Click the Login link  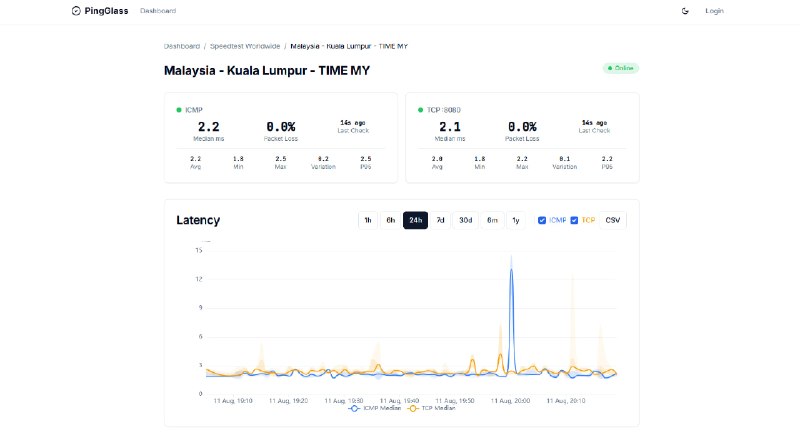pos(714,11)
